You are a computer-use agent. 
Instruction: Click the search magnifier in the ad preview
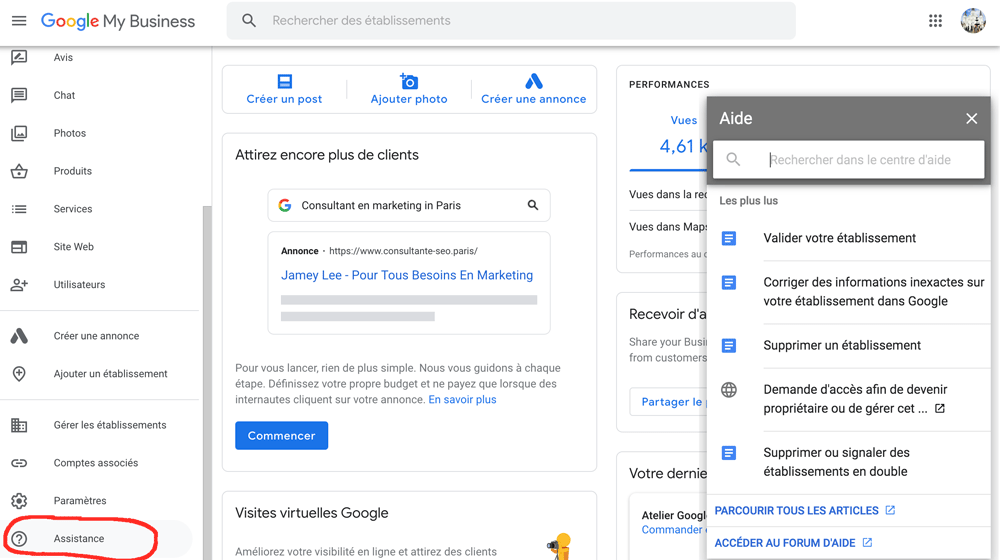pos(533,205)
